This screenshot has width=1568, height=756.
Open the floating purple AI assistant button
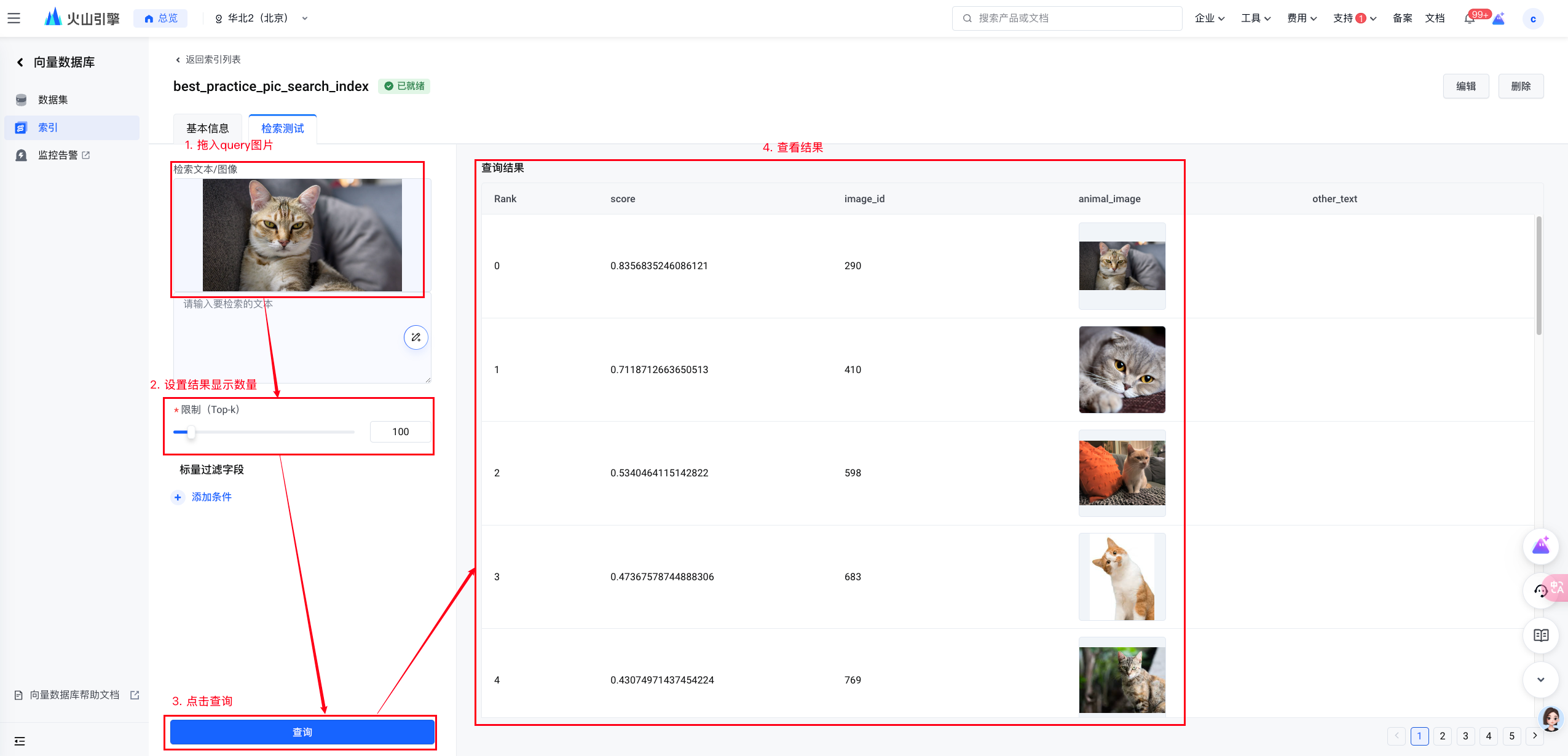(x=1541, y=546)
